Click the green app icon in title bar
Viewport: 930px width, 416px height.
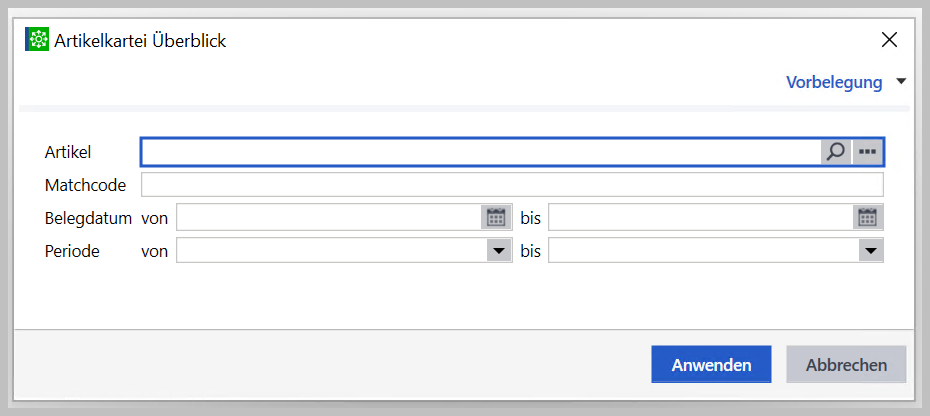pos(36,41)
